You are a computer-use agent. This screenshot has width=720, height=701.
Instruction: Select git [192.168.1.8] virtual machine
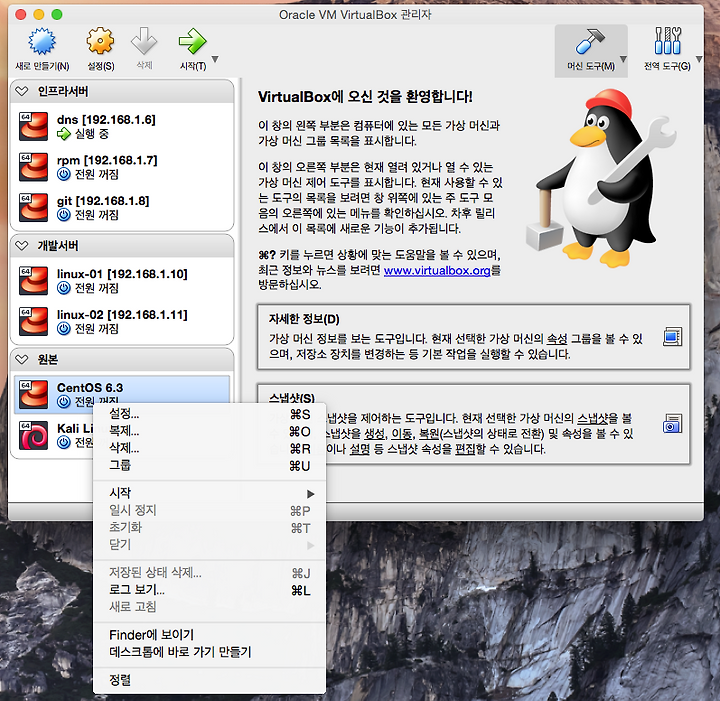[122, 207]
